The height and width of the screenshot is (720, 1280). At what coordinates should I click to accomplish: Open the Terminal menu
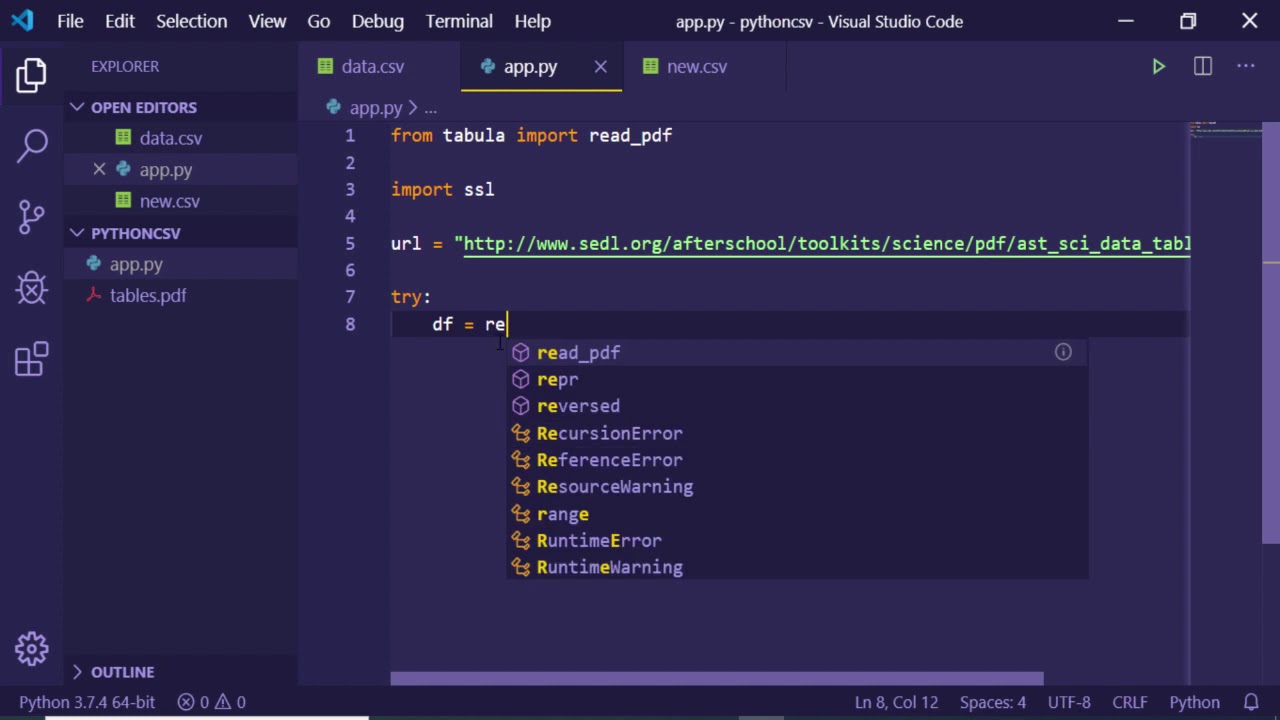click(x=458, y=21)
